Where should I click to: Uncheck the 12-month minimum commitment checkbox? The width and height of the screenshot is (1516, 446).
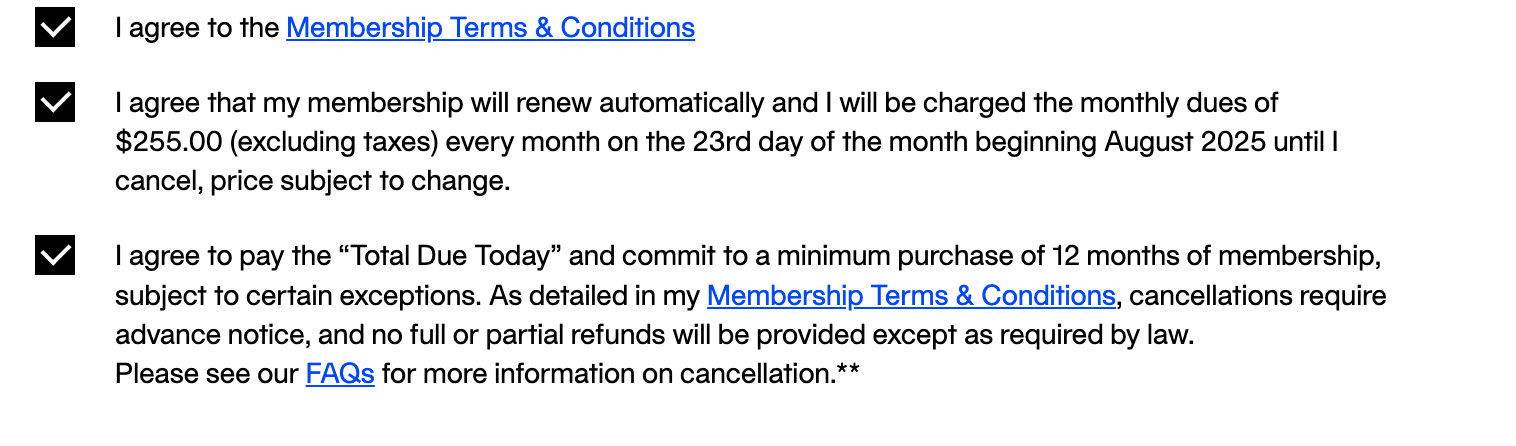54,255
